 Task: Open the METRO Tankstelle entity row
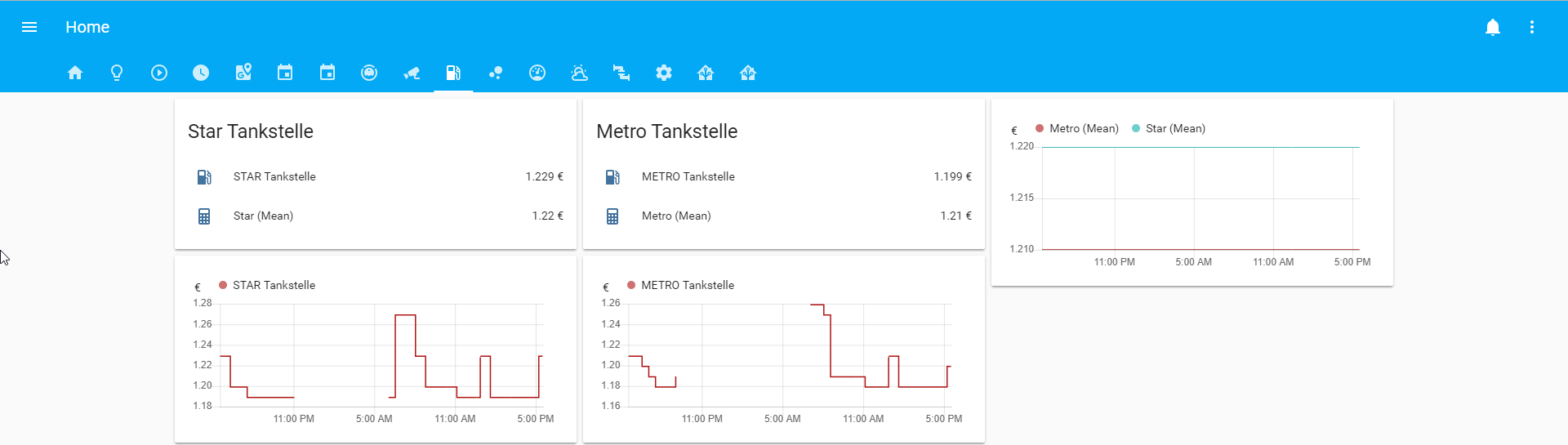click(x=784, y=176)
